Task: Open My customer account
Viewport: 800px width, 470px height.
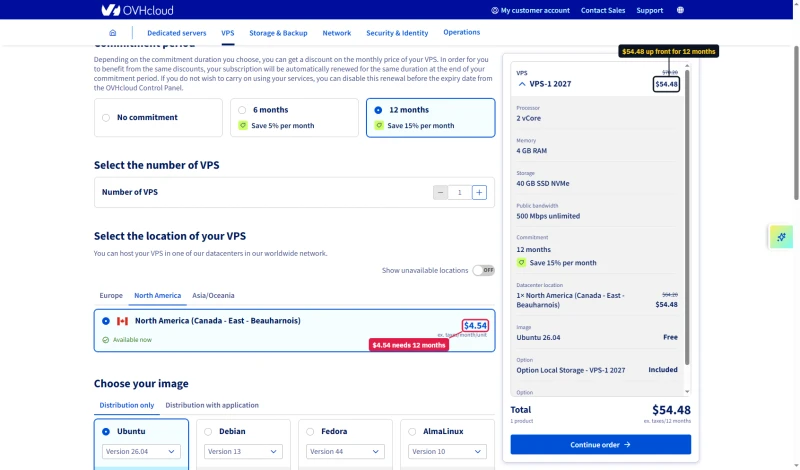Action: [x=531, y=10]
